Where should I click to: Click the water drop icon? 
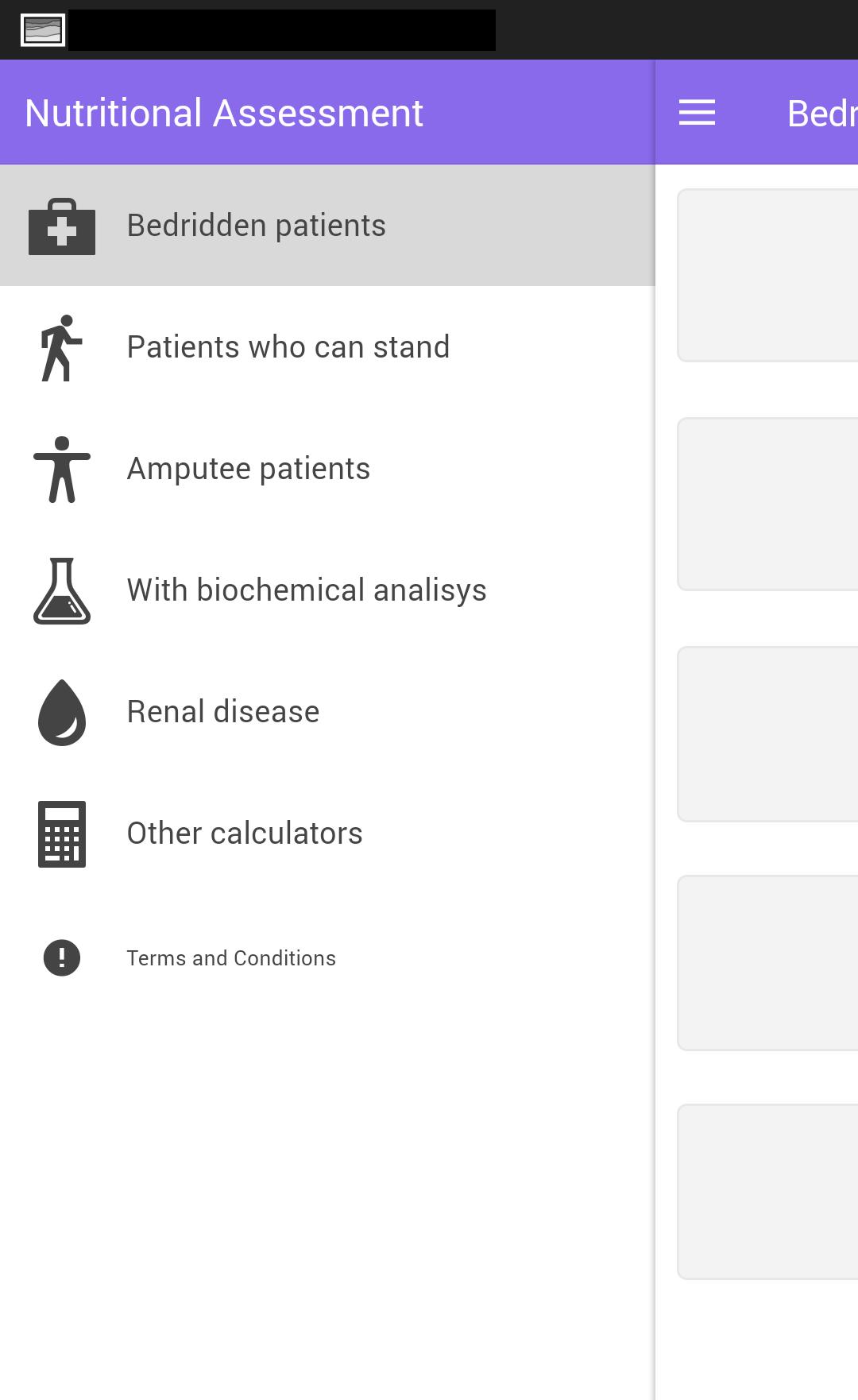pyautogui.click(x=62, y=713)
